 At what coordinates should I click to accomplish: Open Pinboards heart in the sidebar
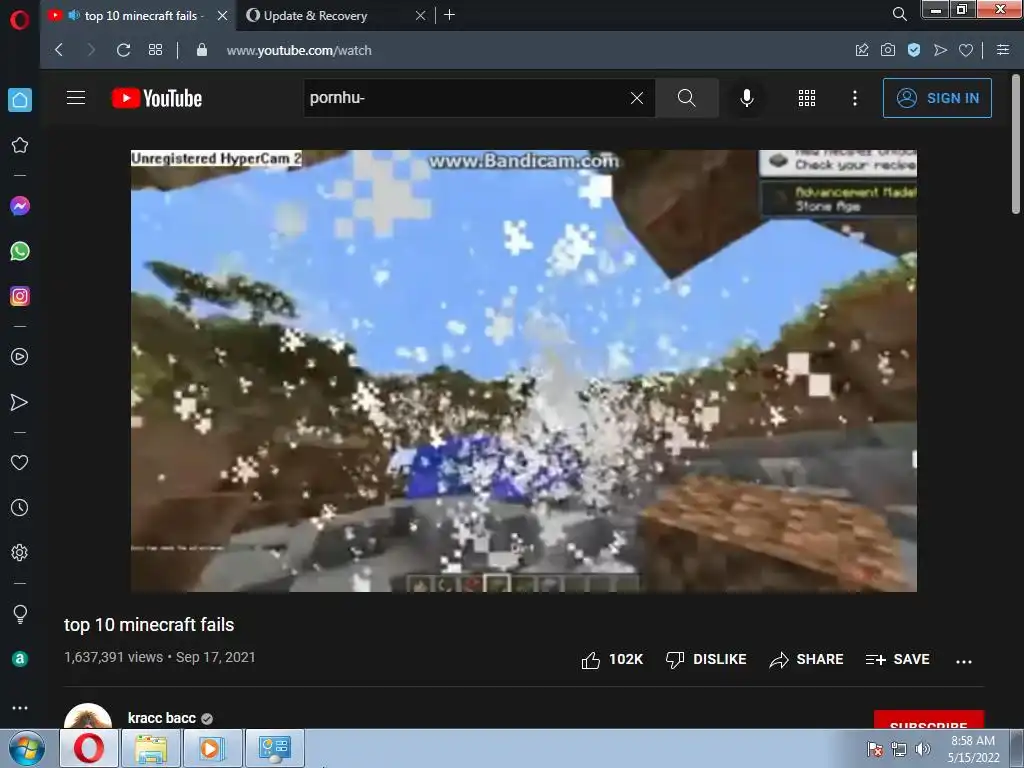(x=20, y=462)
